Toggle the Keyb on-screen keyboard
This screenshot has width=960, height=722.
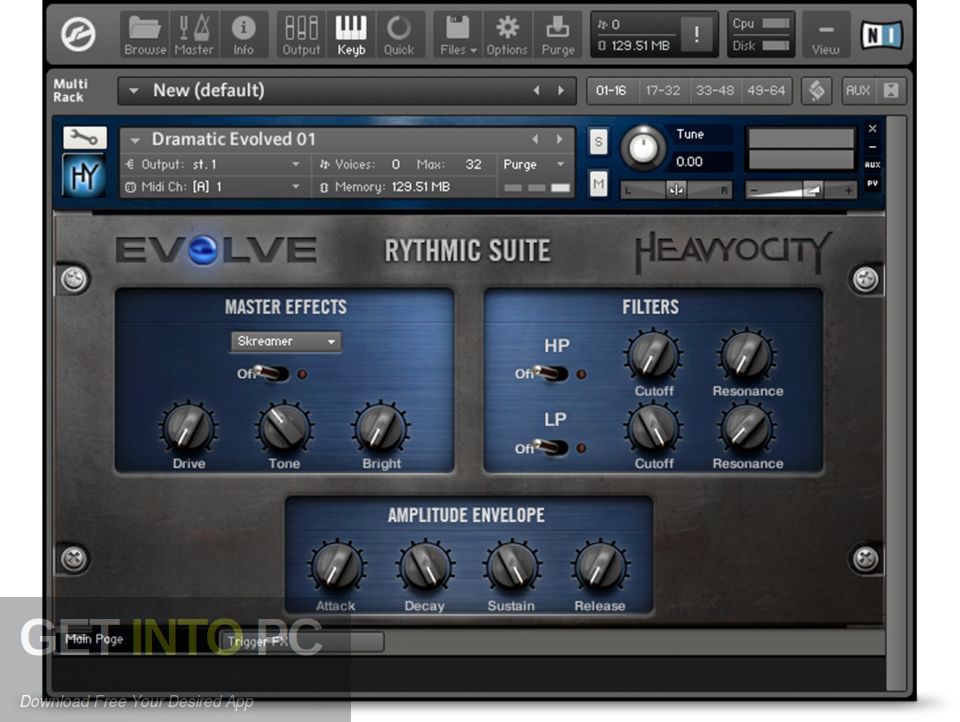click(x=351, y=35)
